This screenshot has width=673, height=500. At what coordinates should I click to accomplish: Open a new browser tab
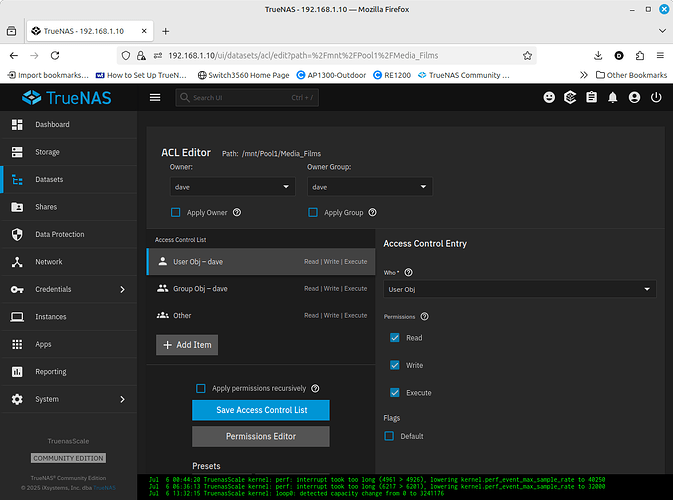165,31
